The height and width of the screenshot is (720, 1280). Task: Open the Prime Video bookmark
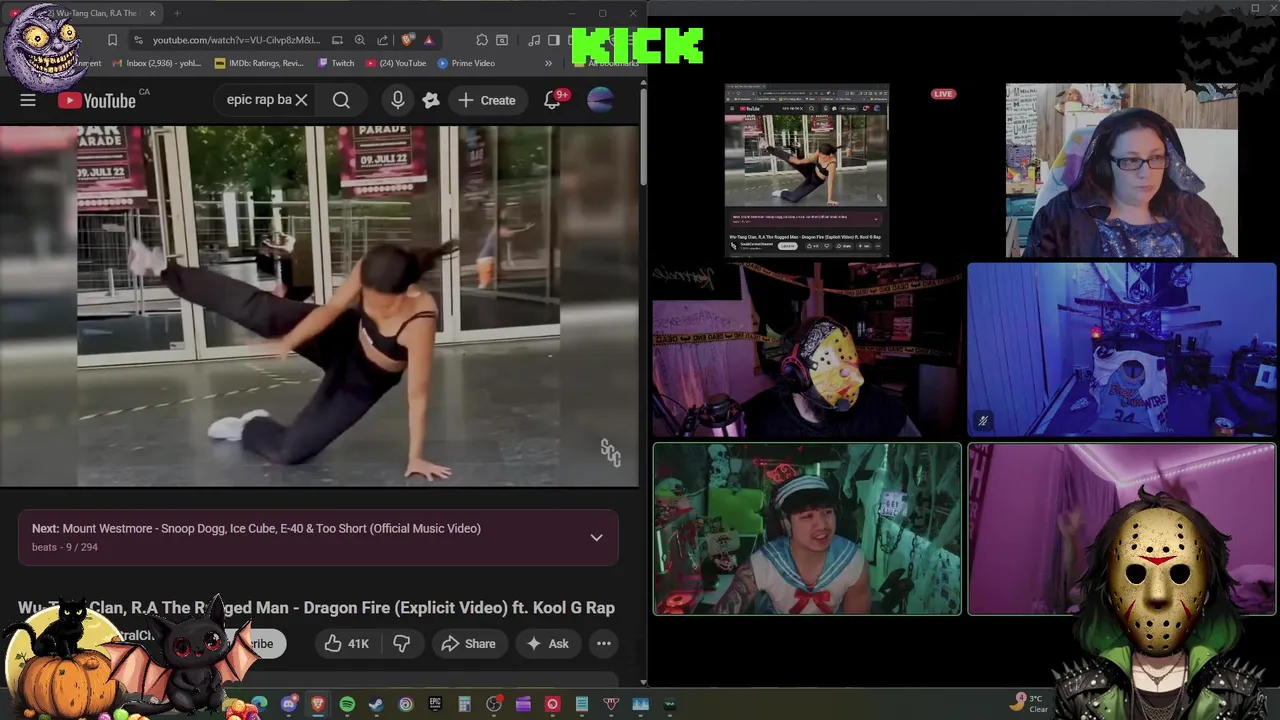click(466, 63)
